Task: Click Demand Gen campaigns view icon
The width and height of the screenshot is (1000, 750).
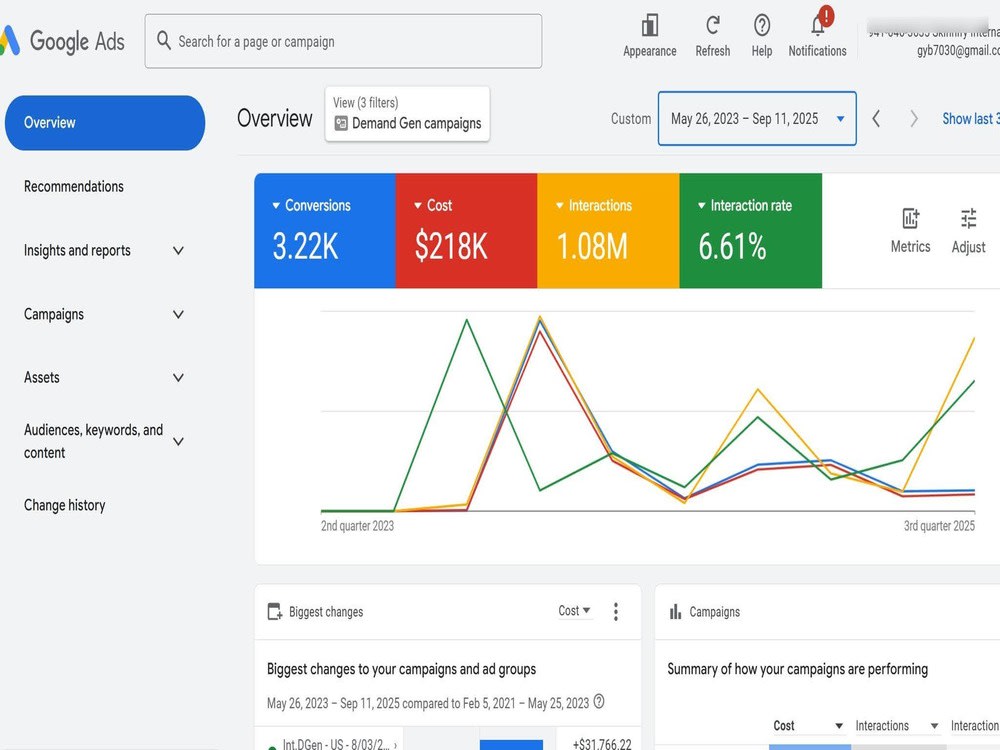Action: pyautogui.click(x=341, y=124)
